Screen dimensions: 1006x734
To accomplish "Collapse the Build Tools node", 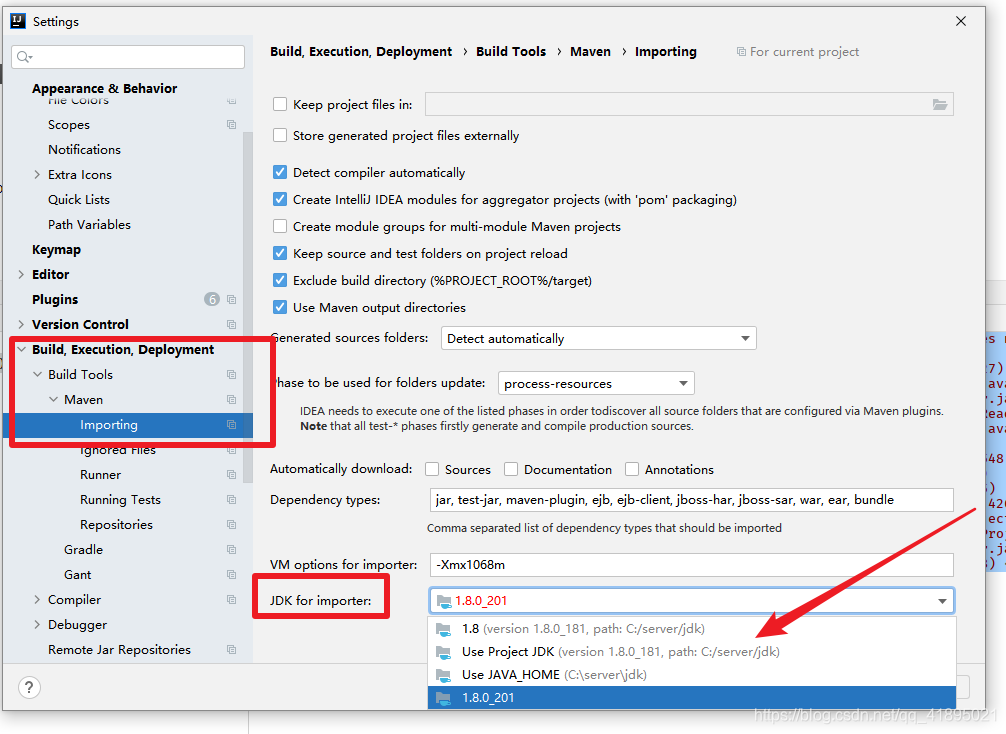I will (x=37, y=375).
